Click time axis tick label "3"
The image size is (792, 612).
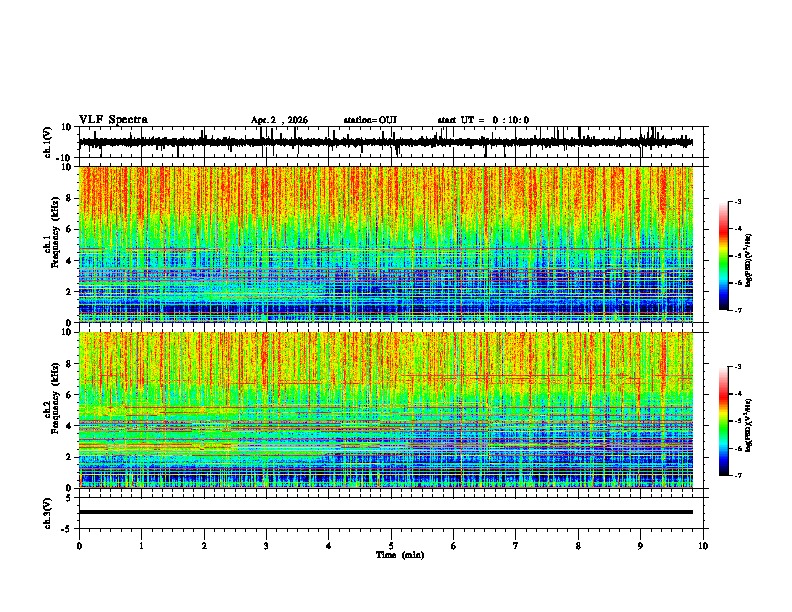pyautogui.click(x=266, y=546)
